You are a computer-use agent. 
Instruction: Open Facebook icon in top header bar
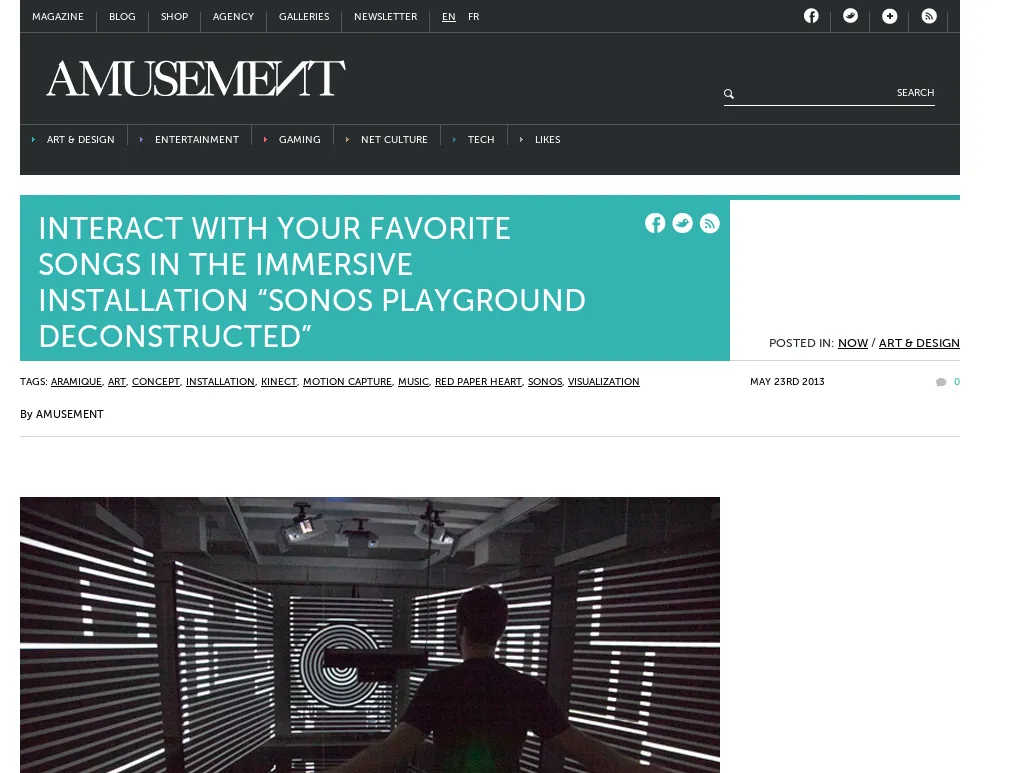coord(811,16)
